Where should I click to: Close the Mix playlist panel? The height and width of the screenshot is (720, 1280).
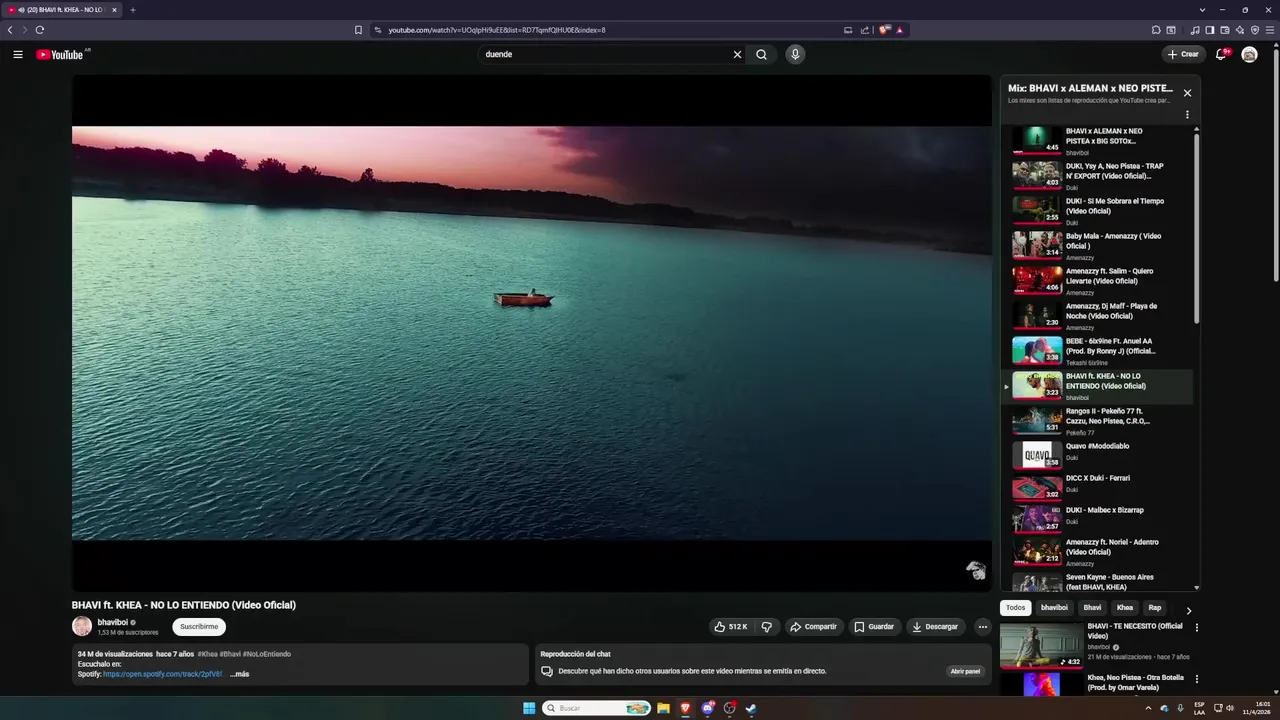[1187, 93]
